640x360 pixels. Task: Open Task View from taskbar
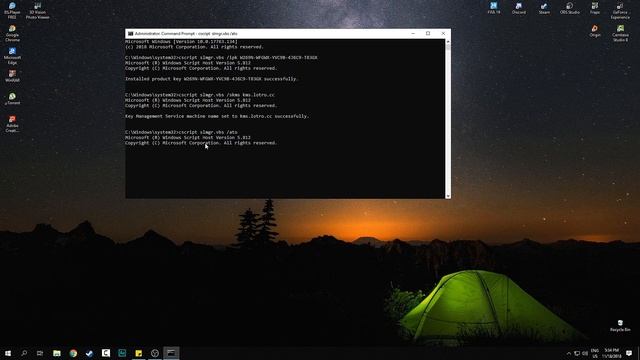[40, 353]
